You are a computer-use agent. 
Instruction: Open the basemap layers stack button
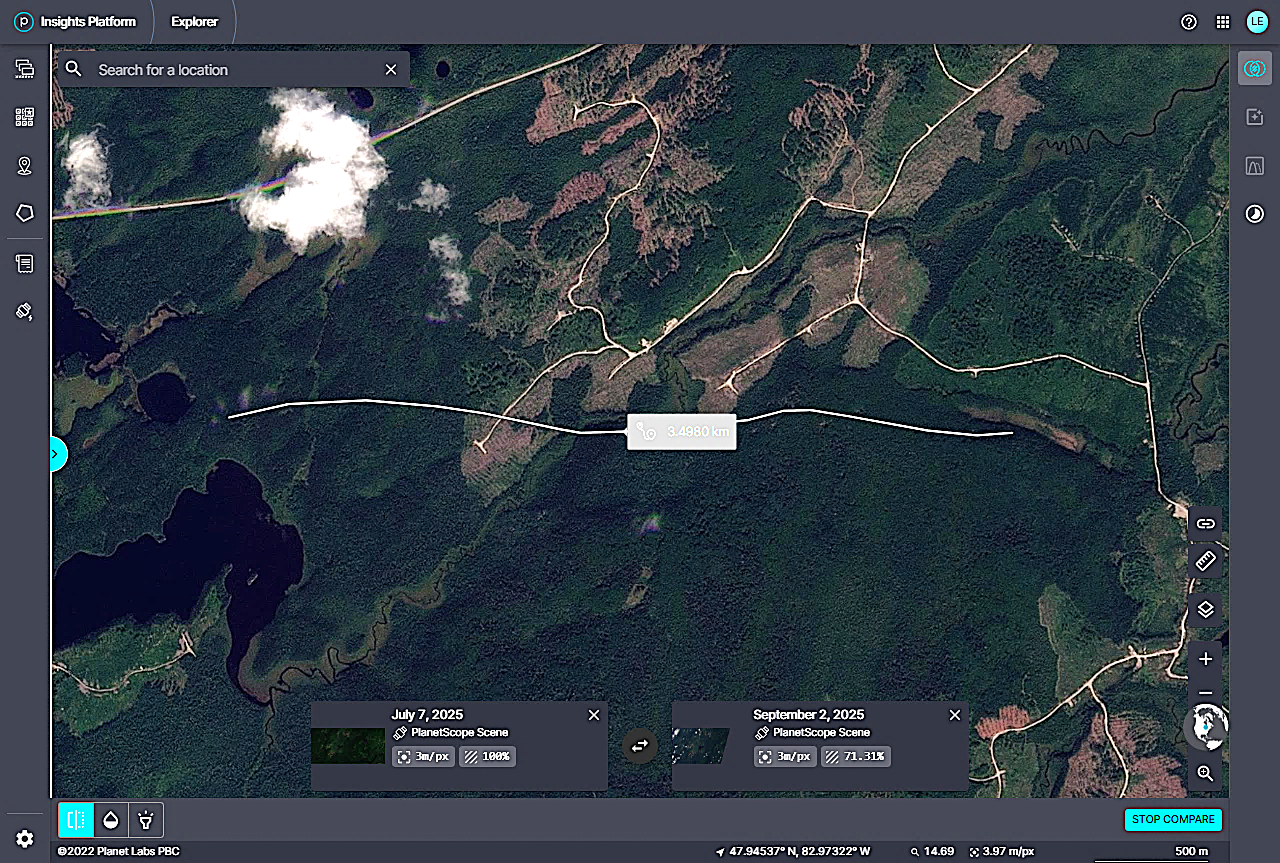tap(1205, 609)
